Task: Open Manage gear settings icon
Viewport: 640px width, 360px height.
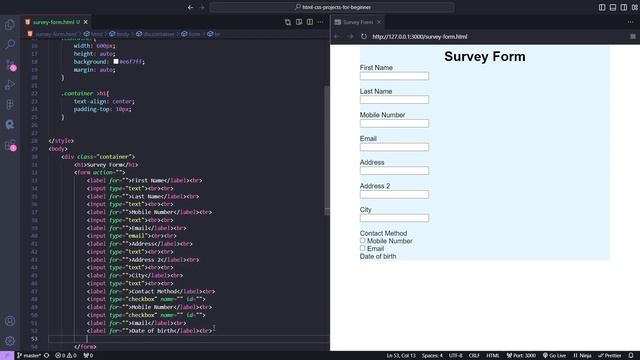Action: point(10,340)
